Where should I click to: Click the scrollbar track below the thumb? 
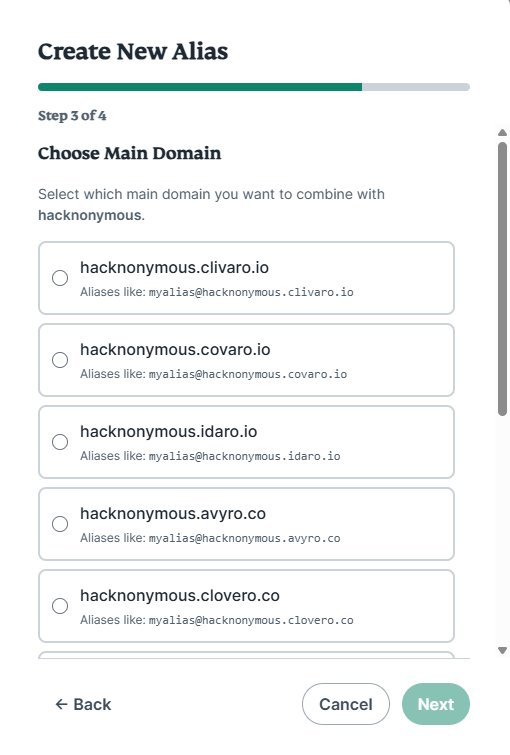pos(502,530)
